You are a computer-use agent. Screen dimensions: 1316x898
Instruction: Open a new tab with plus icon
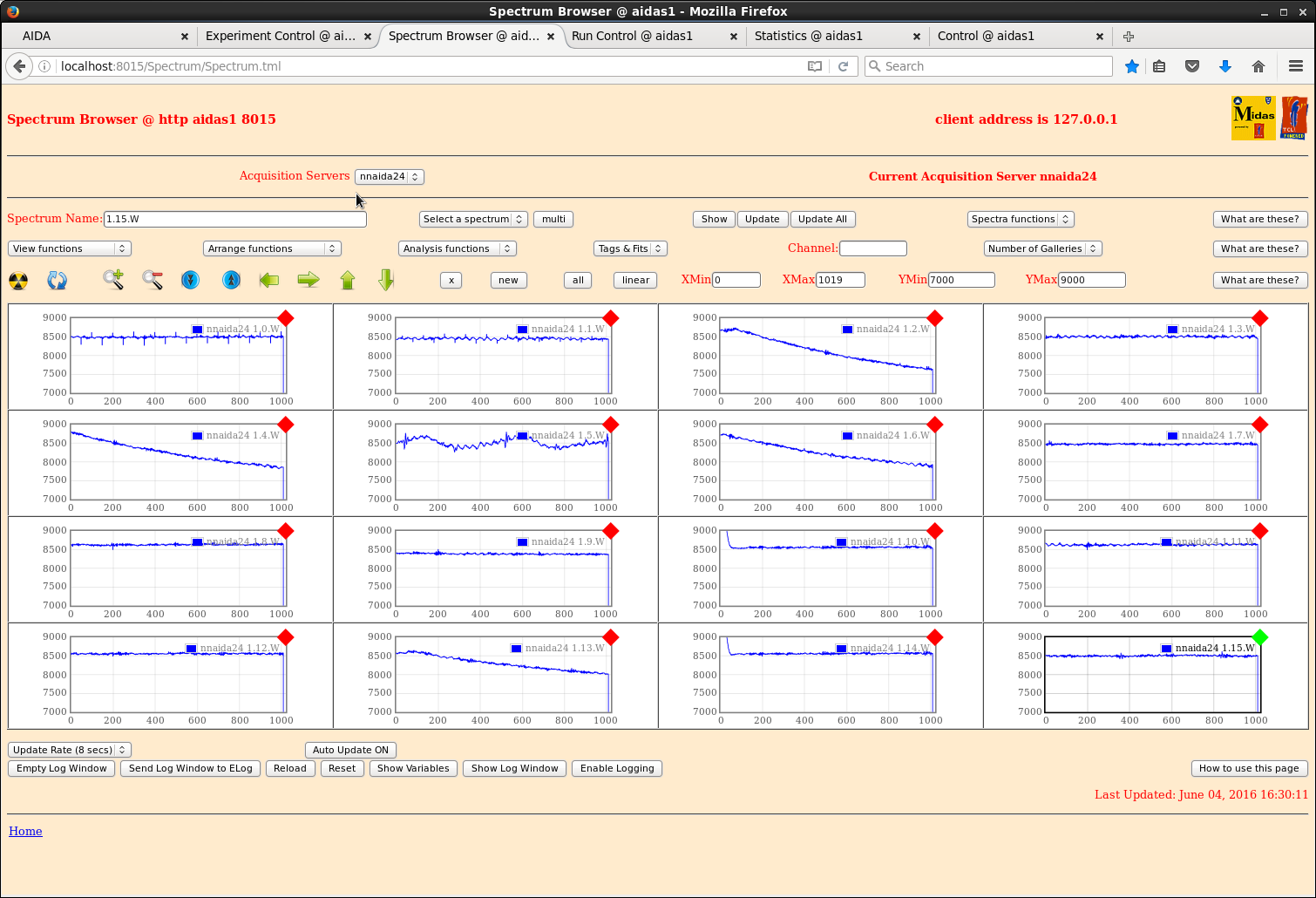1129,36
